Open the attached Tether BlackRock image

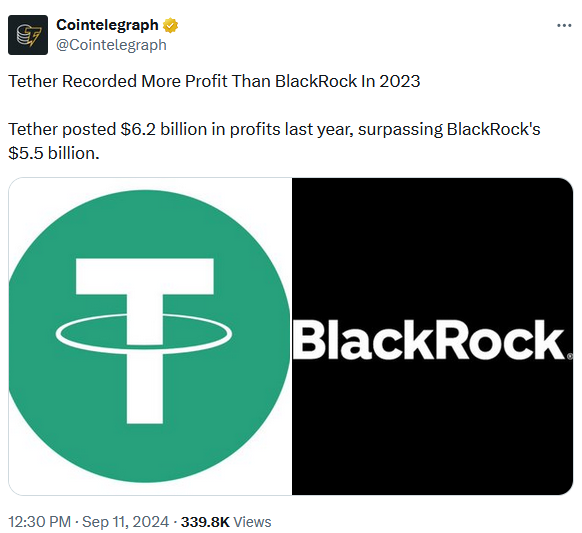(x=291, y=336)
